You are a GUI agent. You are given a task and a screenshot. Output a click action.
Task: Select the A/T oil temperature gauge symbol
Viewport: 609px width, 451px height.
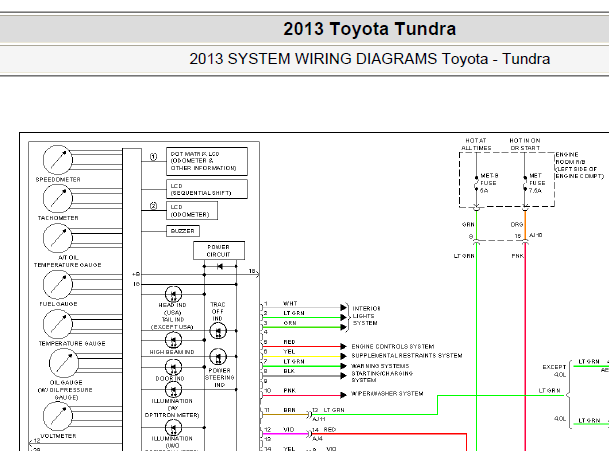(x=58, y=238)
